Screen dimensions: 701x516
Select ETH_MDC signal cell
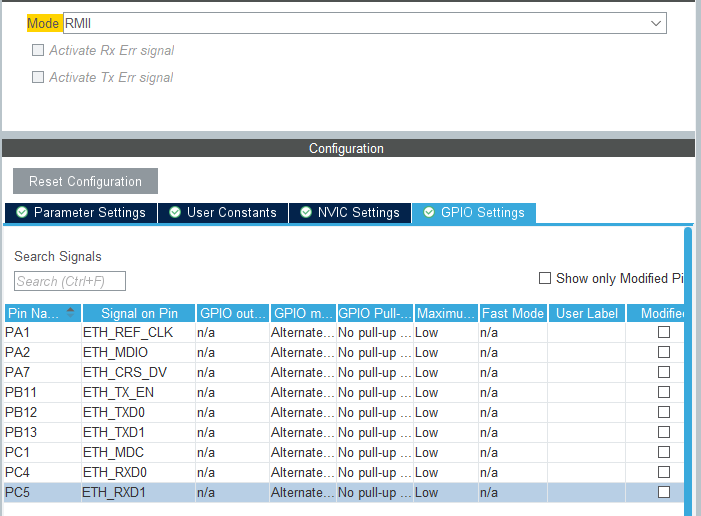pyautogui.click(x=139, y=452)
